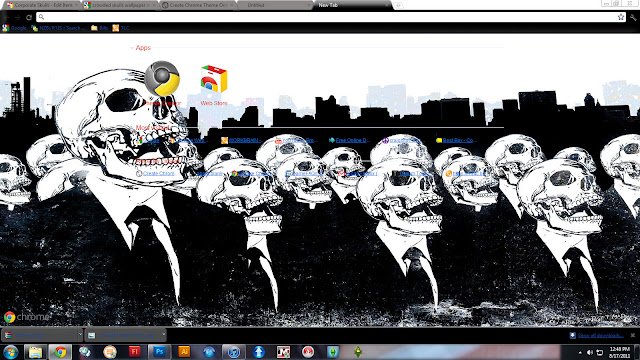The image size is (640, 360).
Task: Collapse the Apps section header
Action: [x=140, y=48]
